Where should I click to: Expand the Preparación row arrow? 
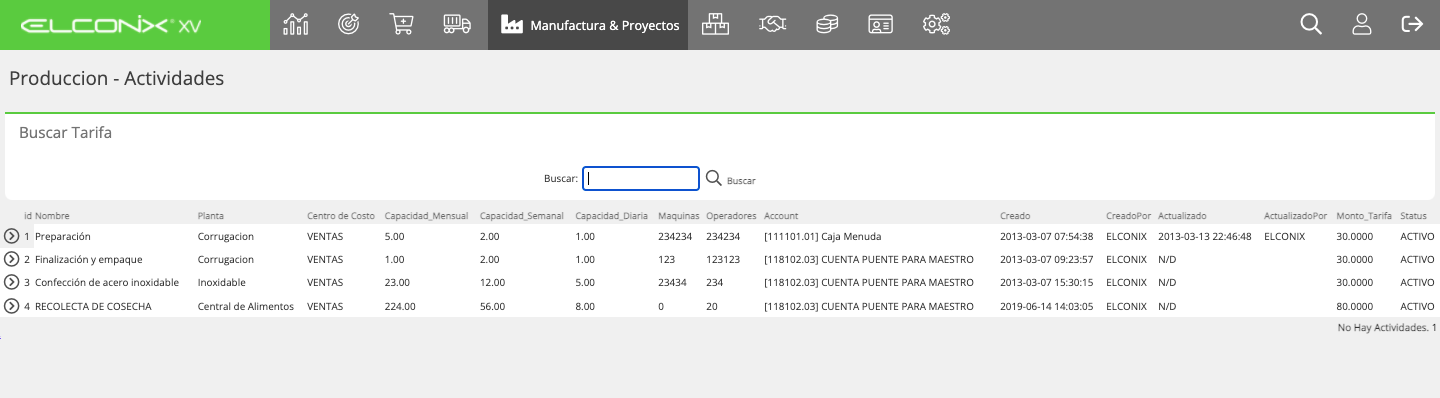click(x=11, y=236)
